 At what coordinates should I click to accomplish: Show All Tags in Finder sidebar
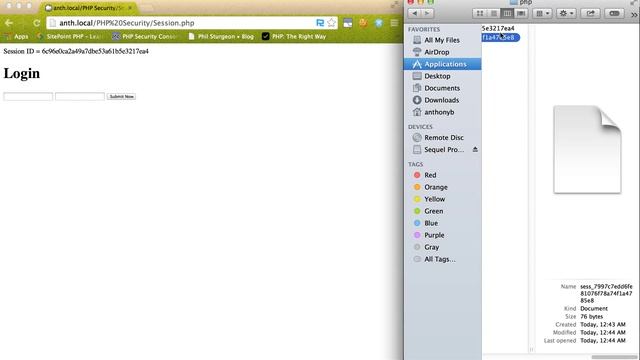coord(442,259)
